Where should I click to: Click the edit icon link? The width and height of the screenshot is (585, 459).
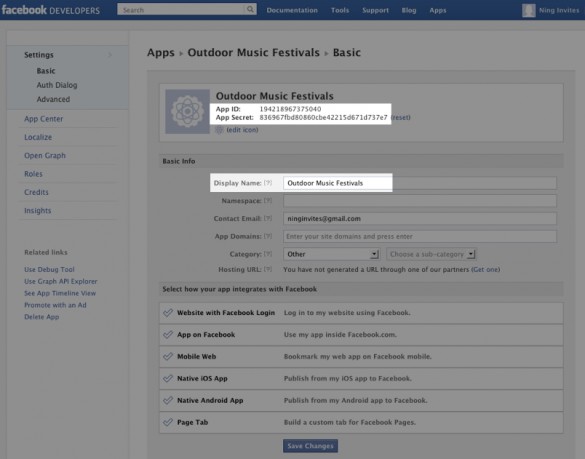point(242,130)
